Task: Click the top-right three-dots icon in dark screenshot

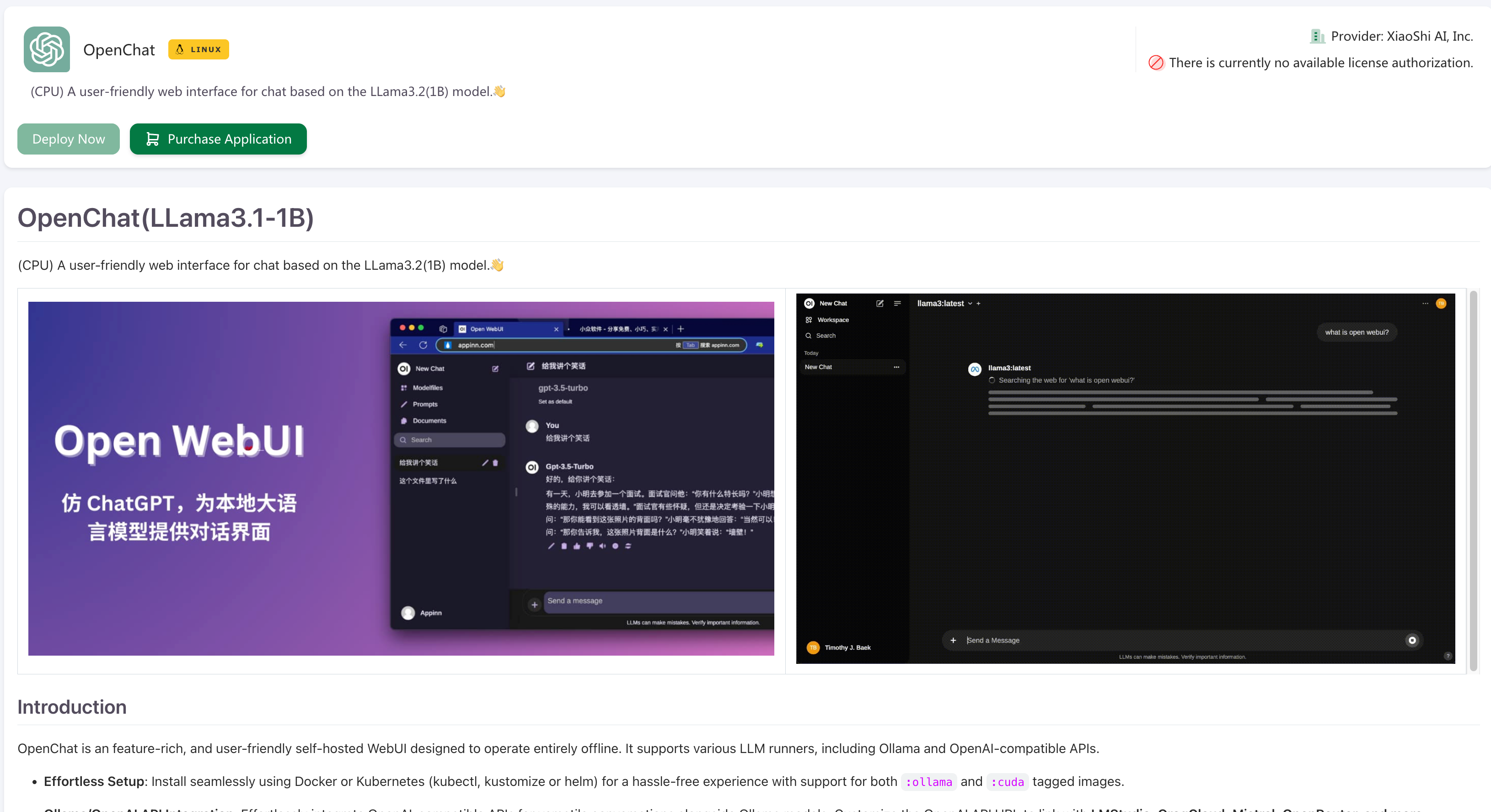Action: 1425,303
